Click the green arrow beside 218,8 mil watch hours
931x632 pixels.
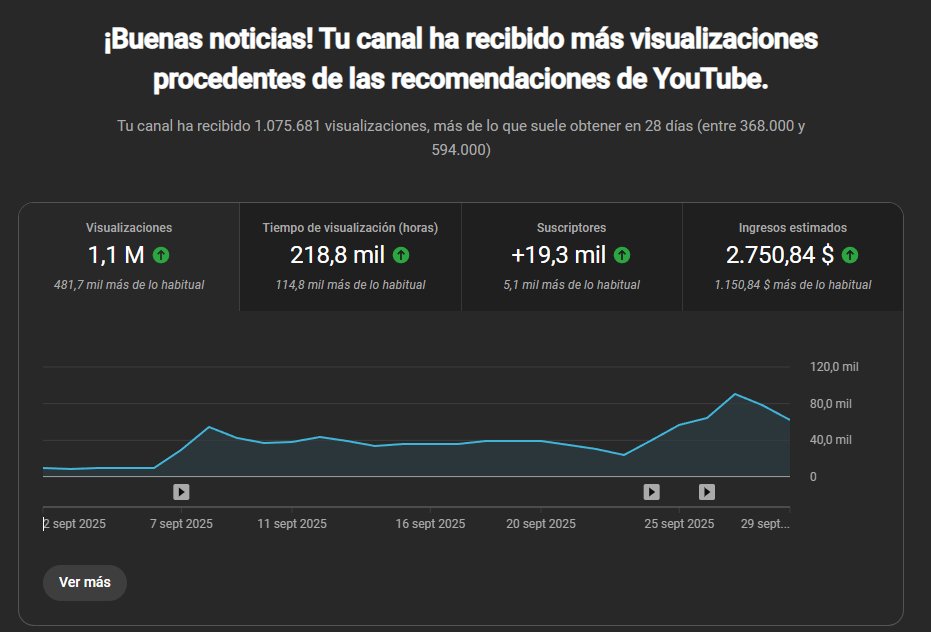[x=400, y=256]
